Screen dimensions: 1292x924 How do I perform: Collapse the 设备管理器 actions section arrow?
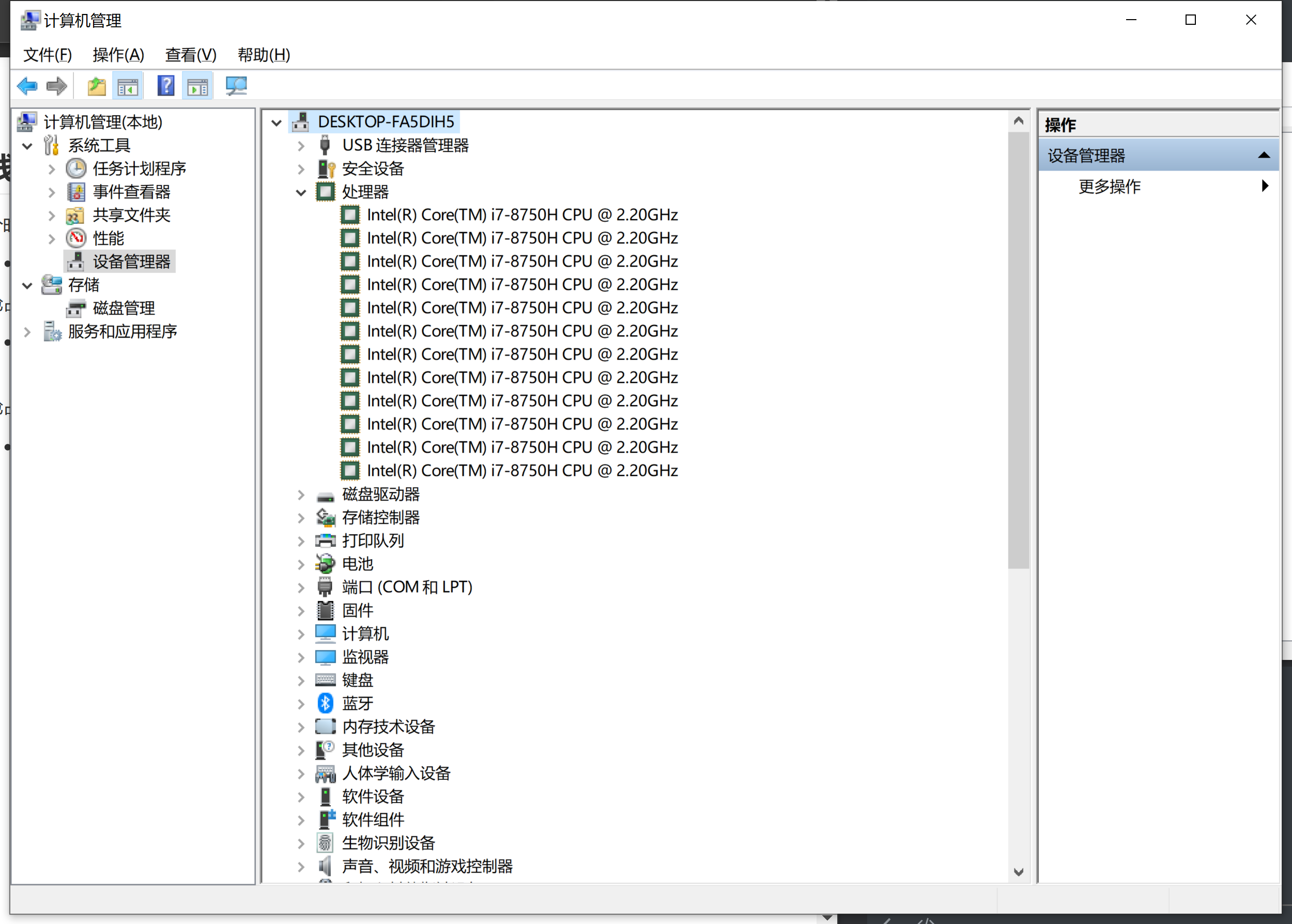[x=1264, y=156]
